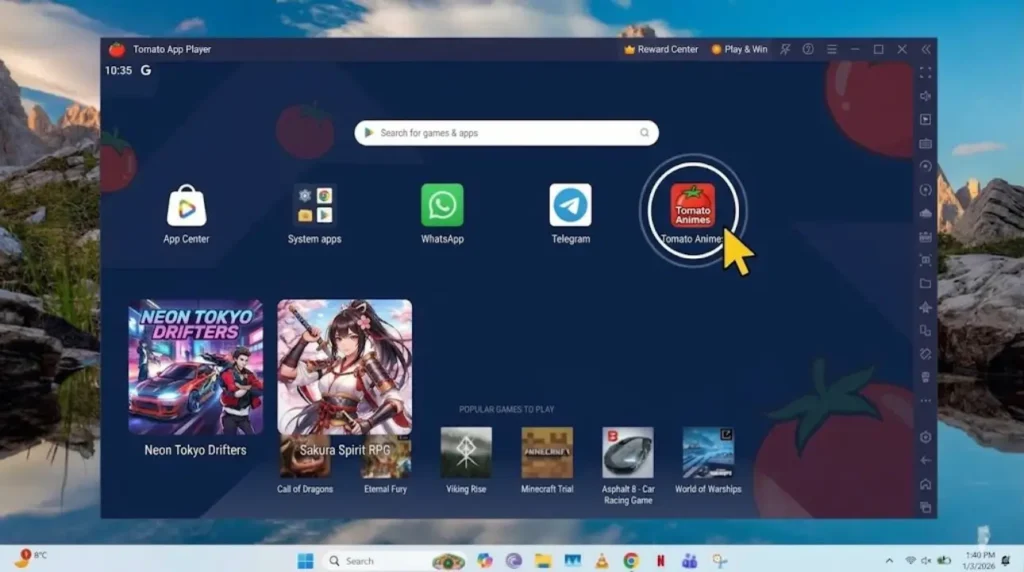The height and width of the screenshot is (572, 1024).
Task: Open the hamburger menu in the title bar
Action: coord(831,49)
